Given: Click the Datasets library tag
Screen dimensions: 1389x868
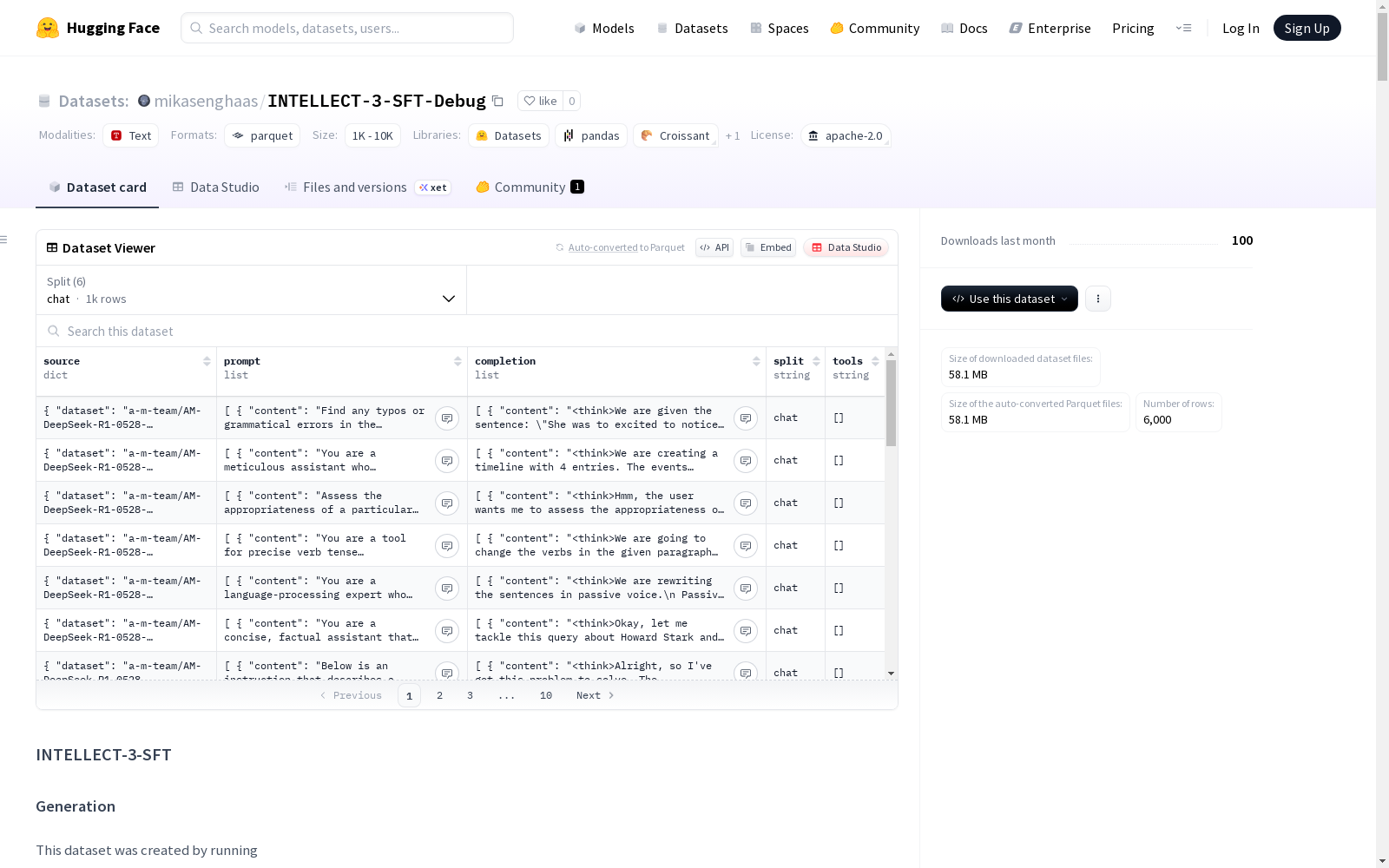Looking at the screenshot, I should (509, 135).
